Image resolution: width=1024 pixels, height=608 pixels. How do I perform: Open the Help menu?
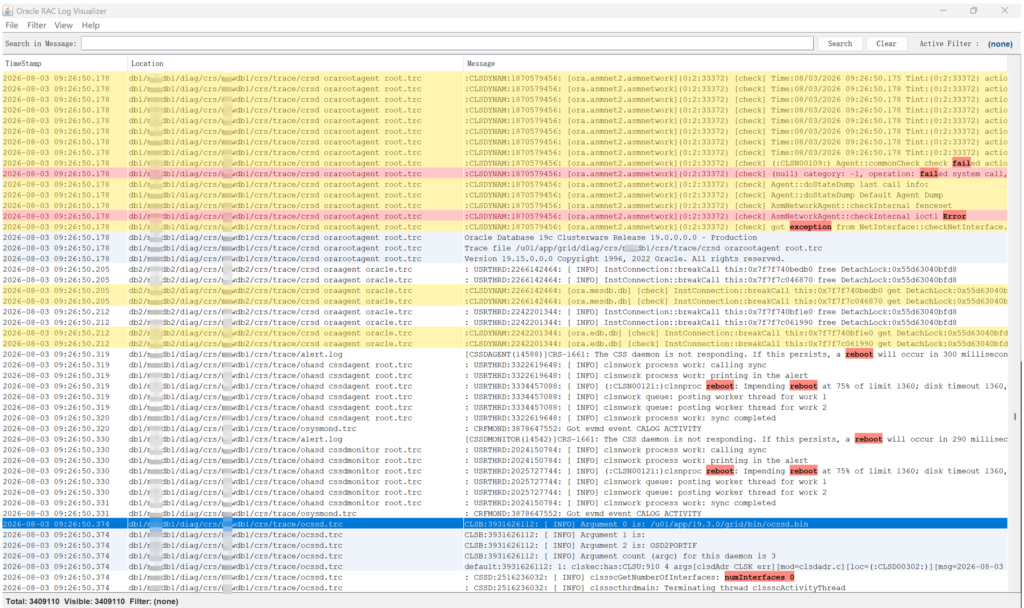(91, 25)
